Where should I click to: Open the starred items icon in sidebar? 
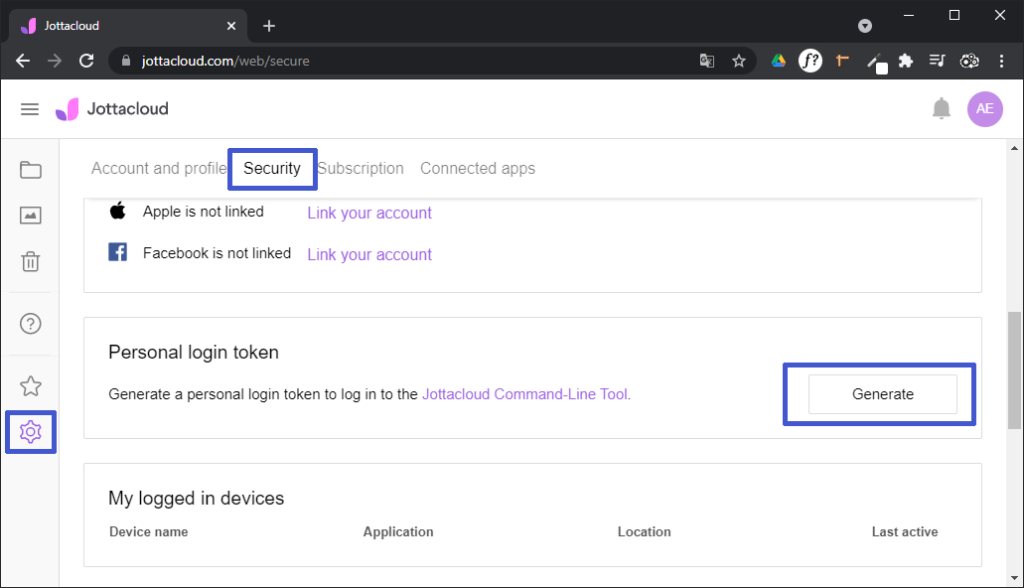[31, 386]
